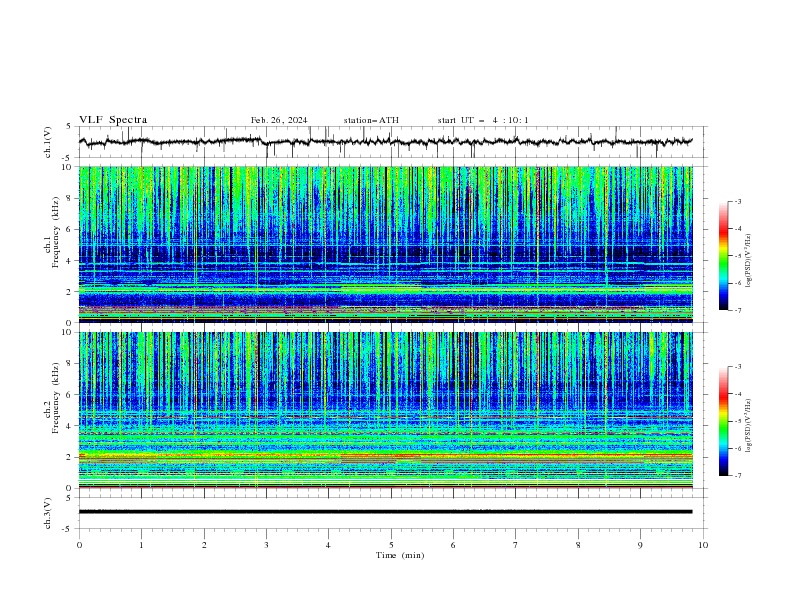
Task: Click the ch.1 "Frequency (kHz)" axis label
Action: (x=55, y=232)
